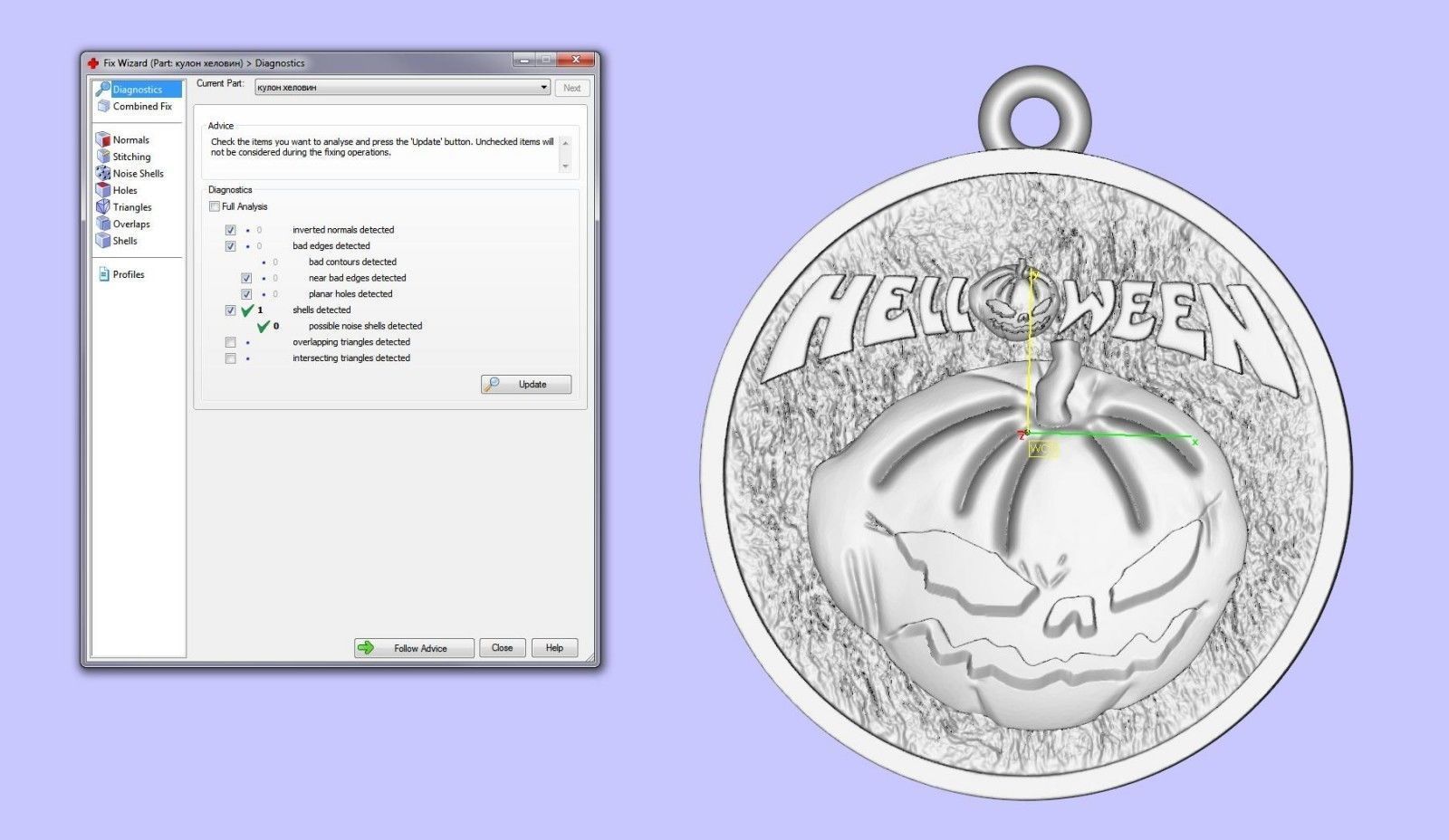Go to the Holes page
This screenshot has height=840, width=1449.
point(125,190)
